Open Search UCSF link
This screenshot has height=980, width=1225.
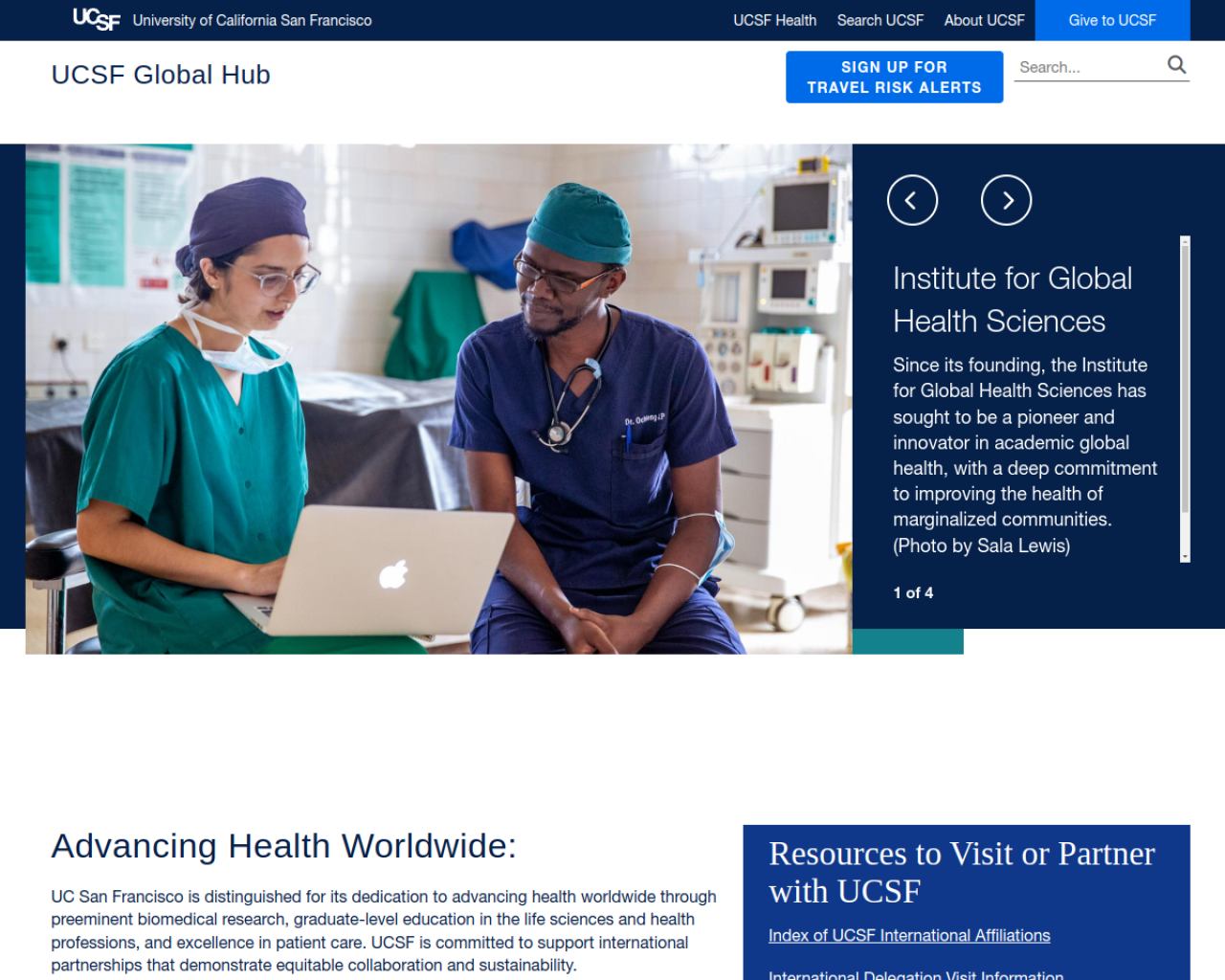880,20
